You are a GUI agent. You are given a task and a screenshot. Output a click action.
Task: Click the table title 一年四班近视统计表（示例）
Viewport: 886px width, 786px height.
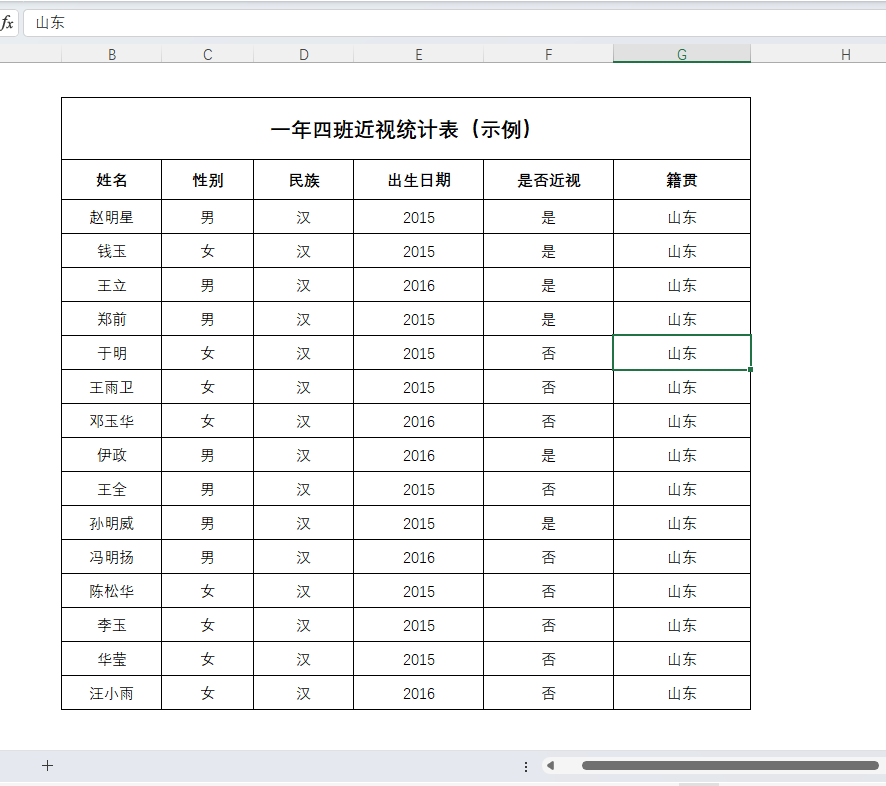click(x=406, y=128)
